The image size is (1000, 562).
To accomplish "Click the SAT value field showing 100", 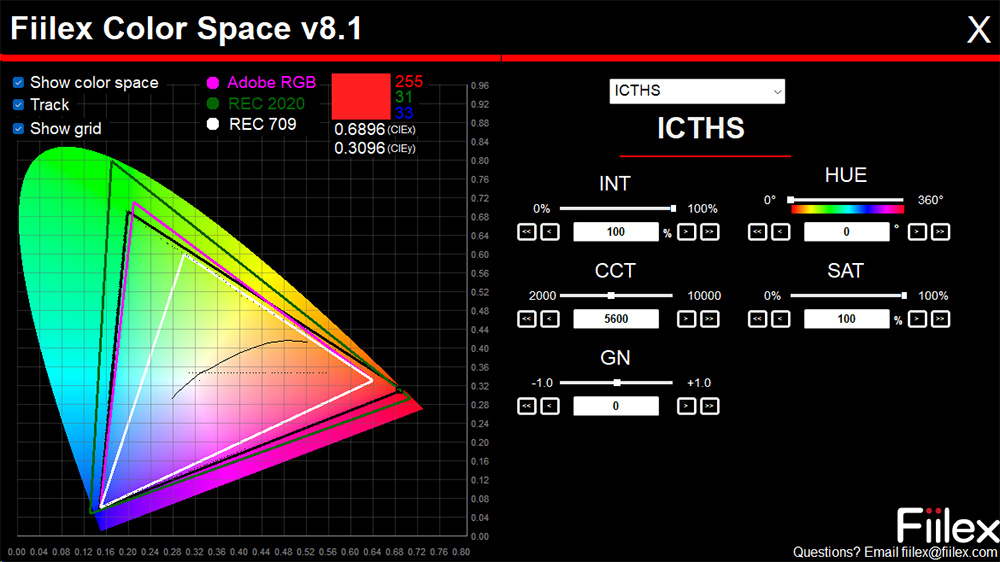I will tap(846, 319).
